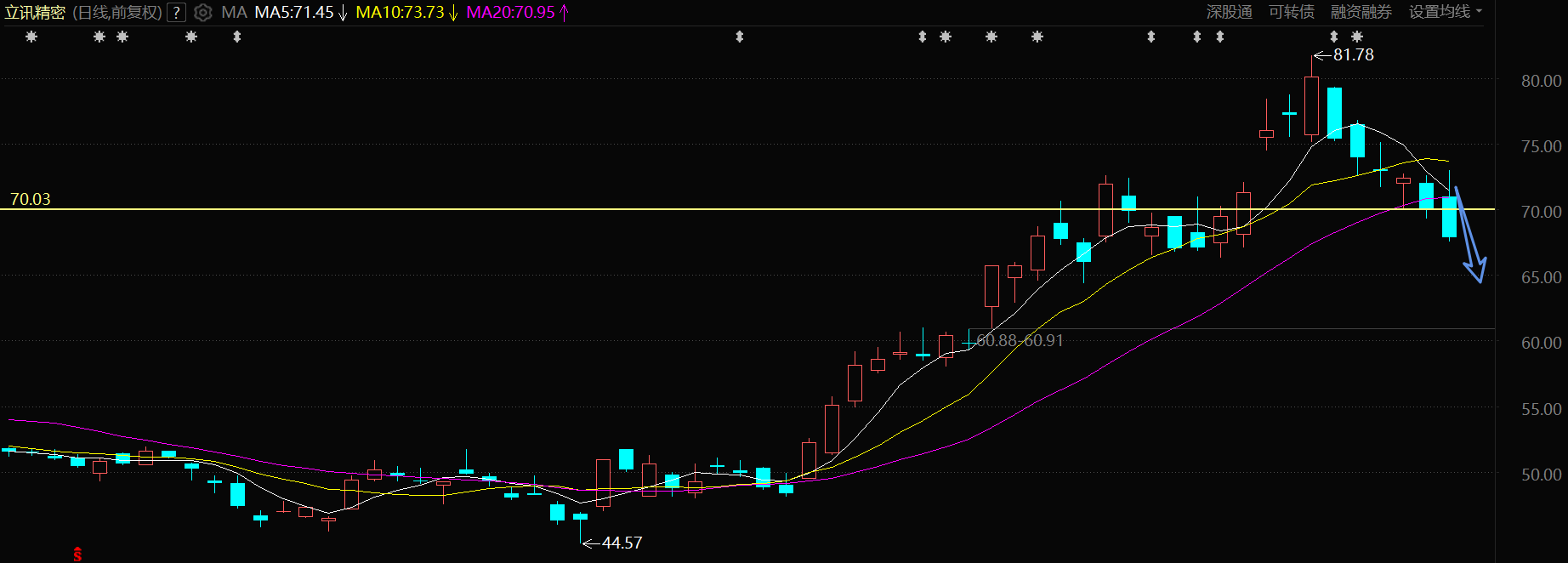Click the 55.00 price axis label
The image size is (1568, 563).
(x=1541, y=409)
